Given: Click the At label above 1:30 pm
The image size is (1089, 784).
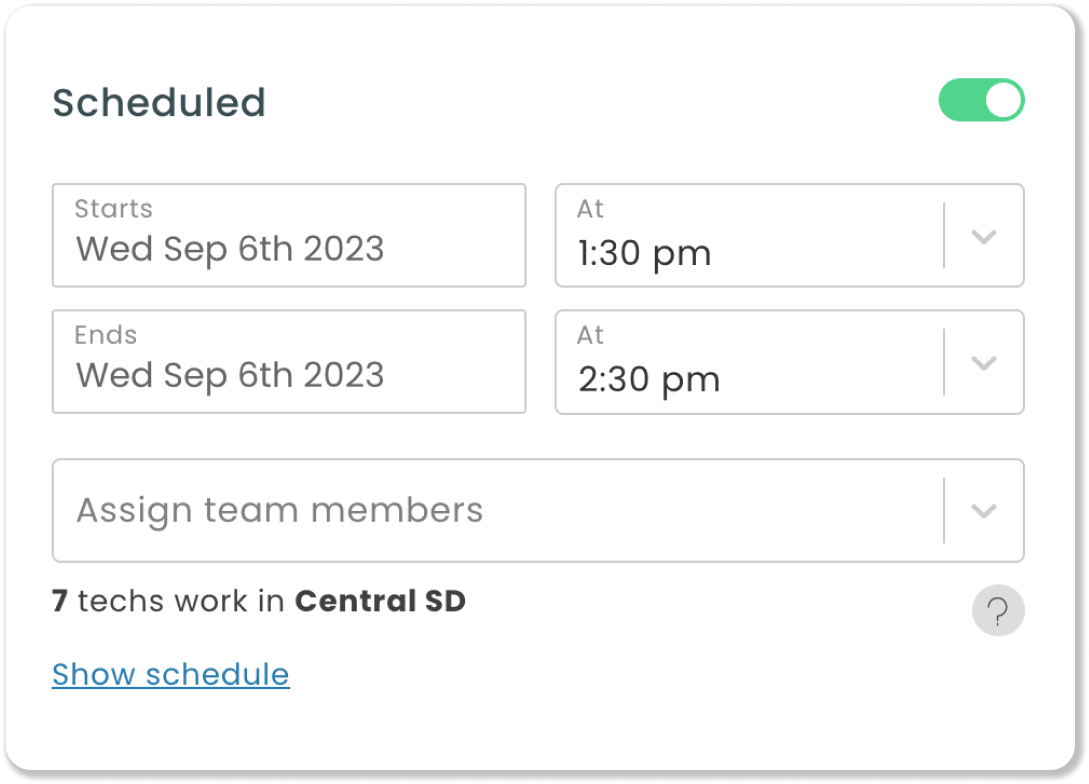Looking at the screenshot, I should [590, 209].
